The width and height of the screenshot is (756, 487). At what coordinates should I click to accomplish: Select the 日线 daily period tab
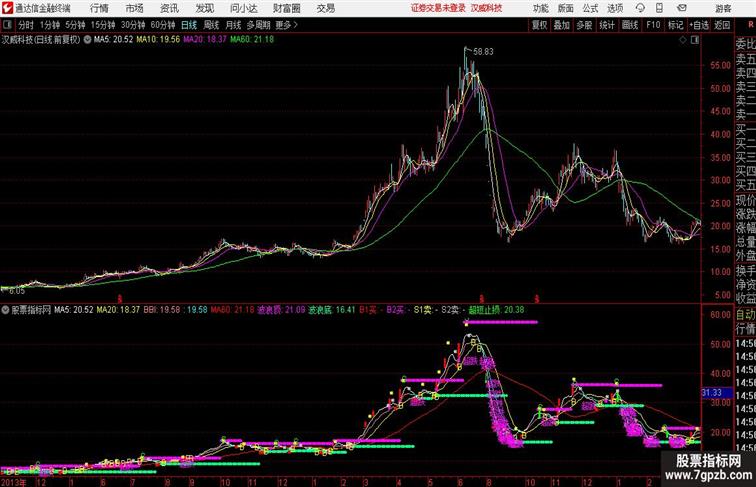click(x=189, y=25)
